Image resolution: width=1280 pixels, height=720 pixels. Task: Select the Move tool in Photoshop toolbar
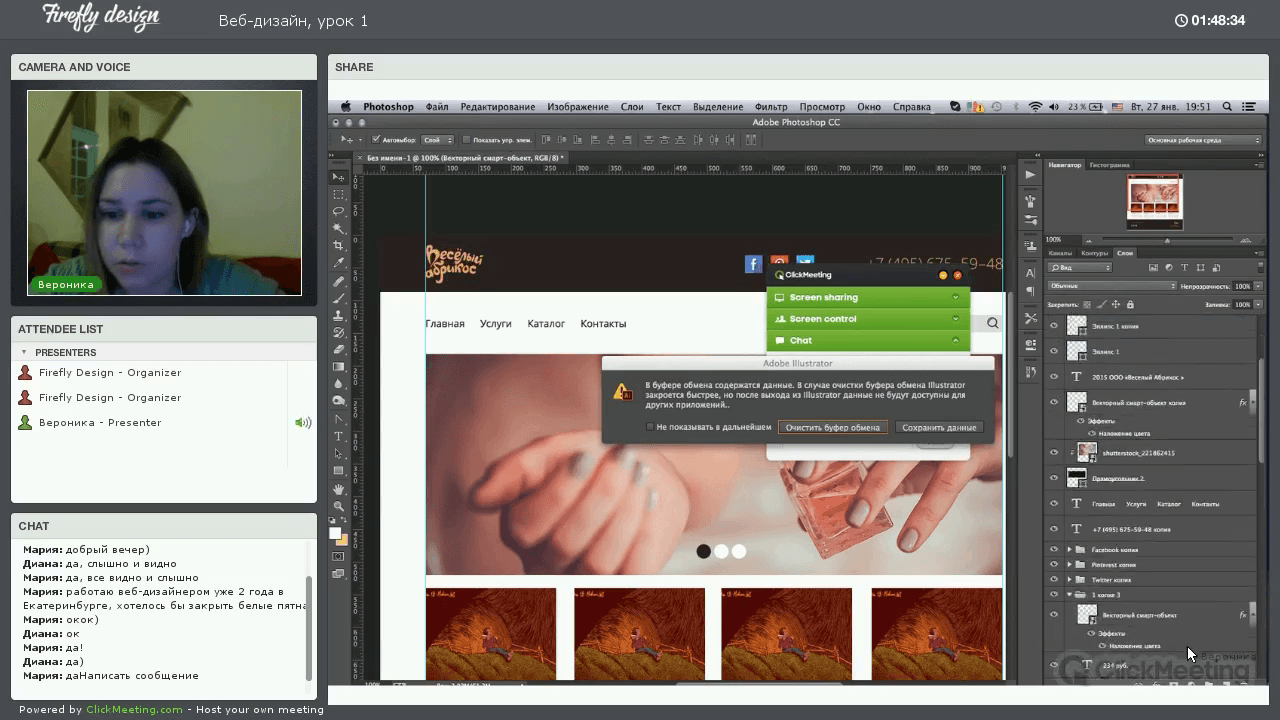coord(339,177)
